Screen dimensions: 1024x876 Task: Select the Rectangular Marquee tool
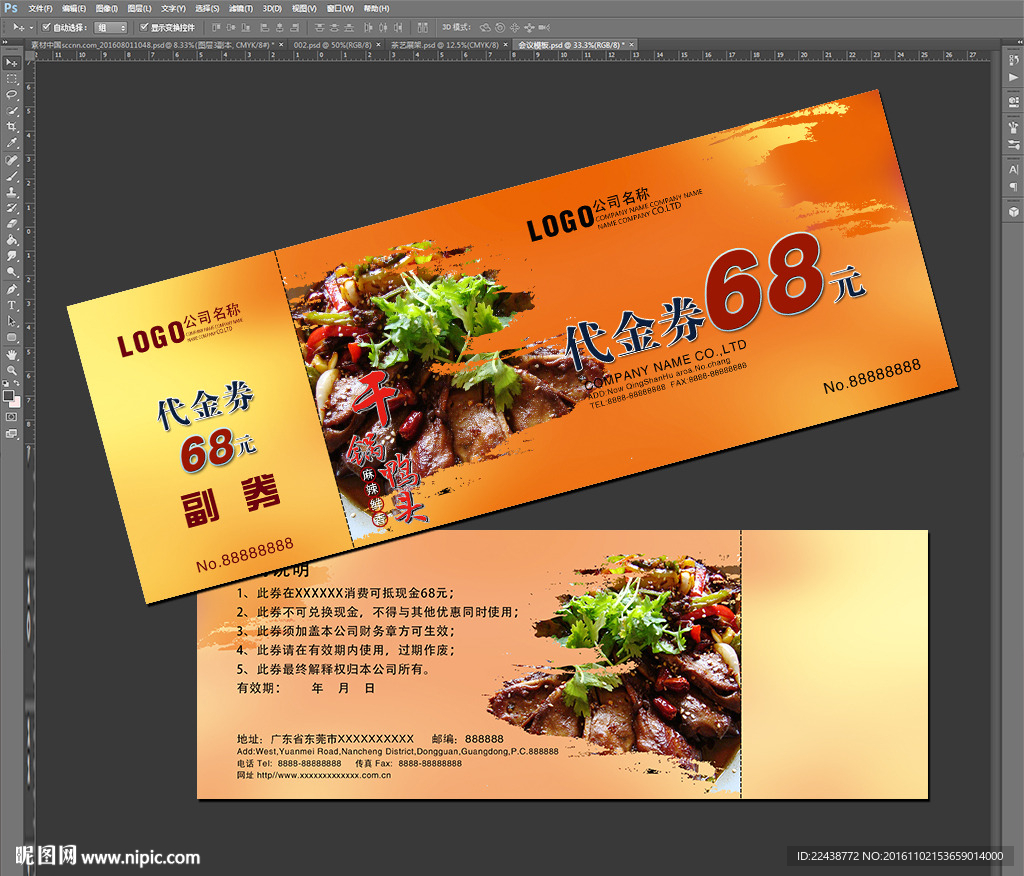[12, 79]
